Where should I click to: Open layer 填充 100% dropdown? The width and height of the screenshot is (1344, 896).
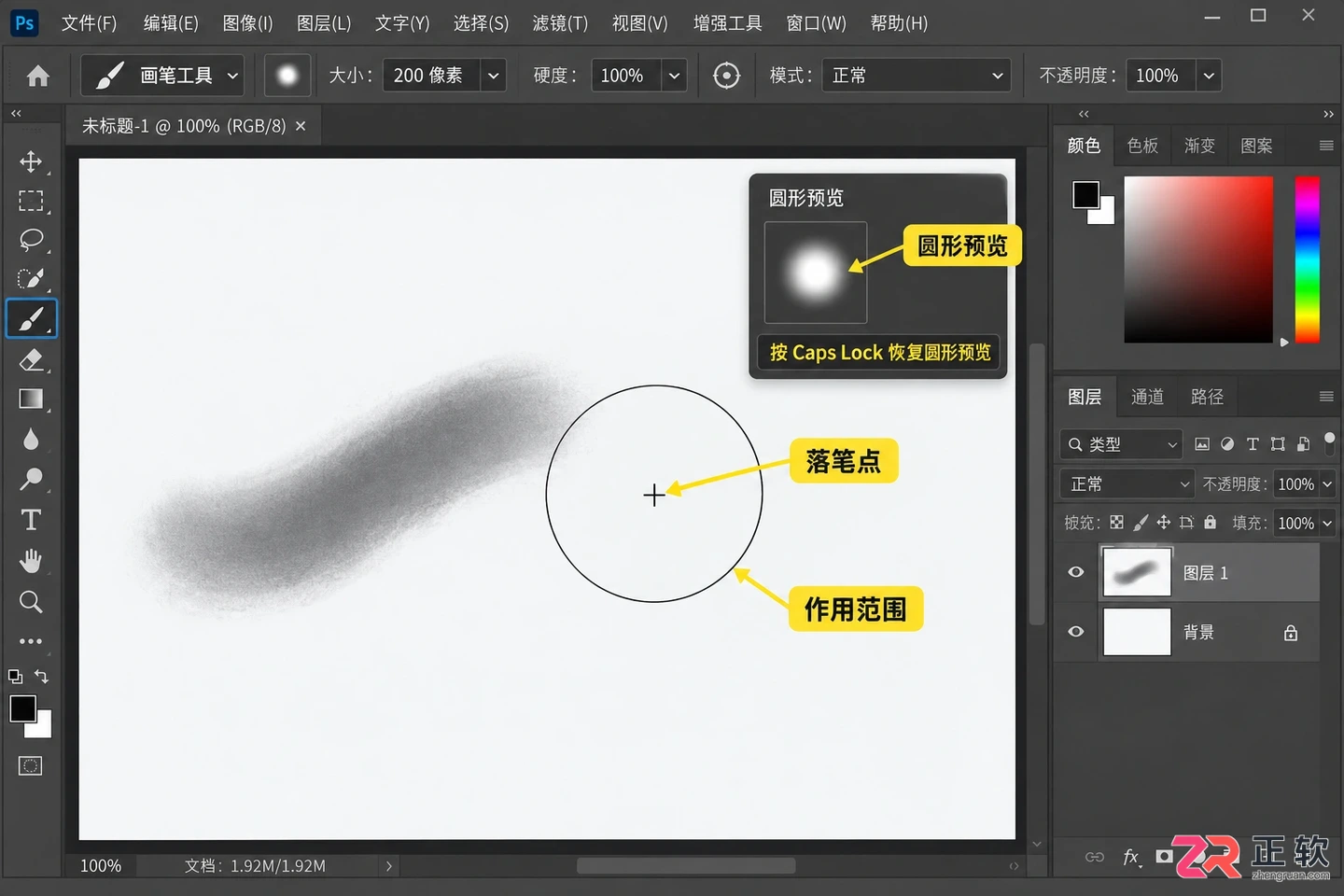1328,523
